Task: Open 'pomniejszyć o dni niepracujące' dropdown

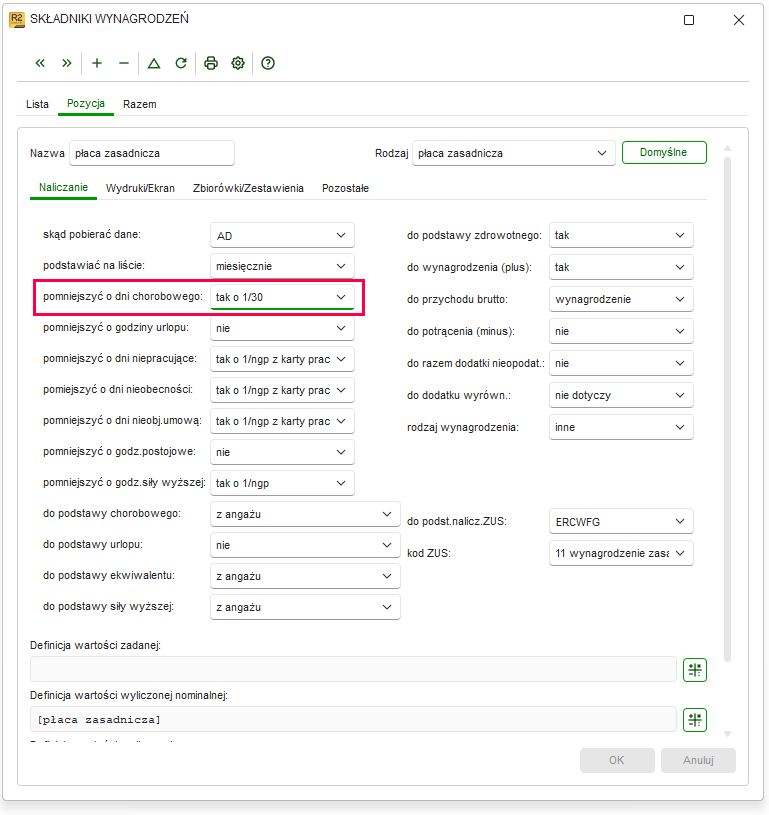Action: (x=282, y=359)
